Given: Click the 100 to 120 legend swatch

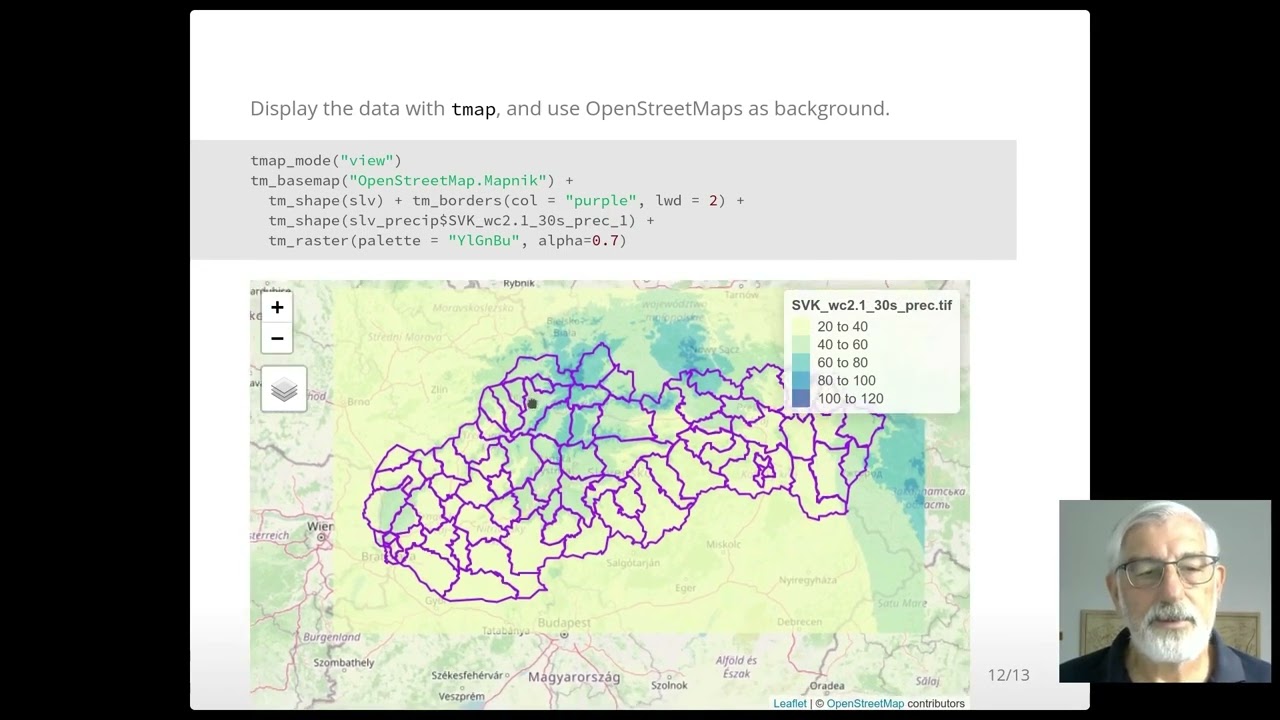Looking at the screenshot, I should (801, 399).
